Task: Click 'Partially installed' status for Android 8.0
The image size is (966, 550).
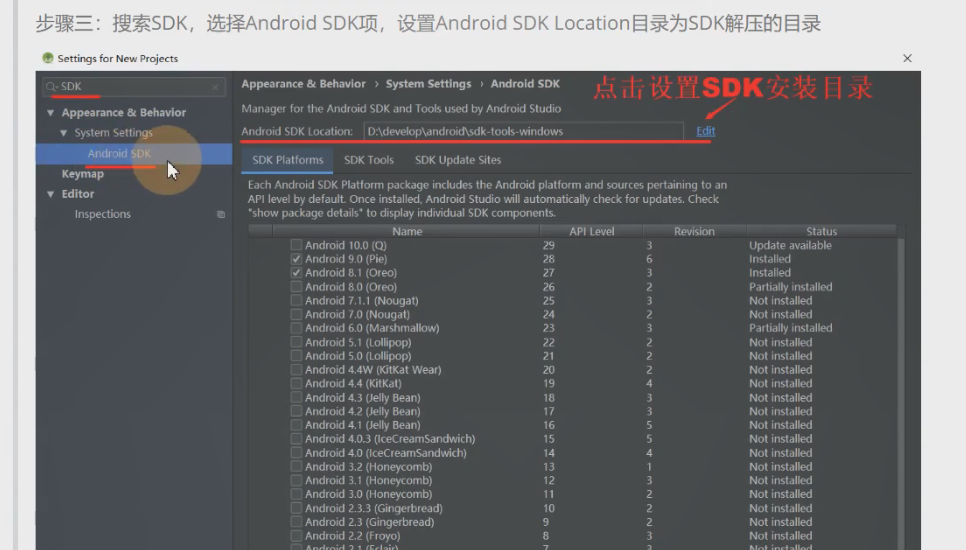Action: coord(790,287)
